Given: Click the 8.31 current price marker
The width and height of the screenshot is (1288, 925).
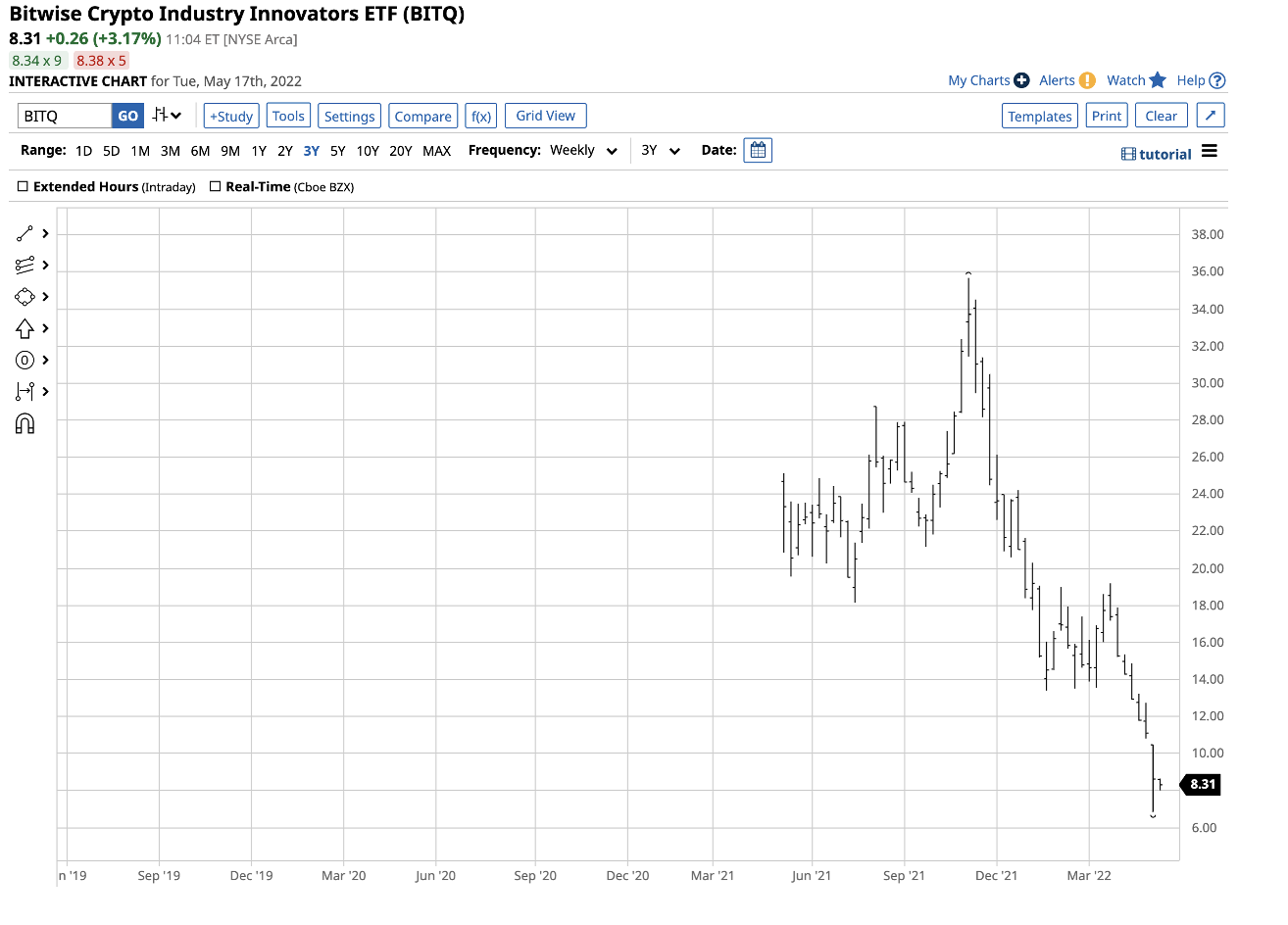Looking at the screenshot, I should (1200, 784).
